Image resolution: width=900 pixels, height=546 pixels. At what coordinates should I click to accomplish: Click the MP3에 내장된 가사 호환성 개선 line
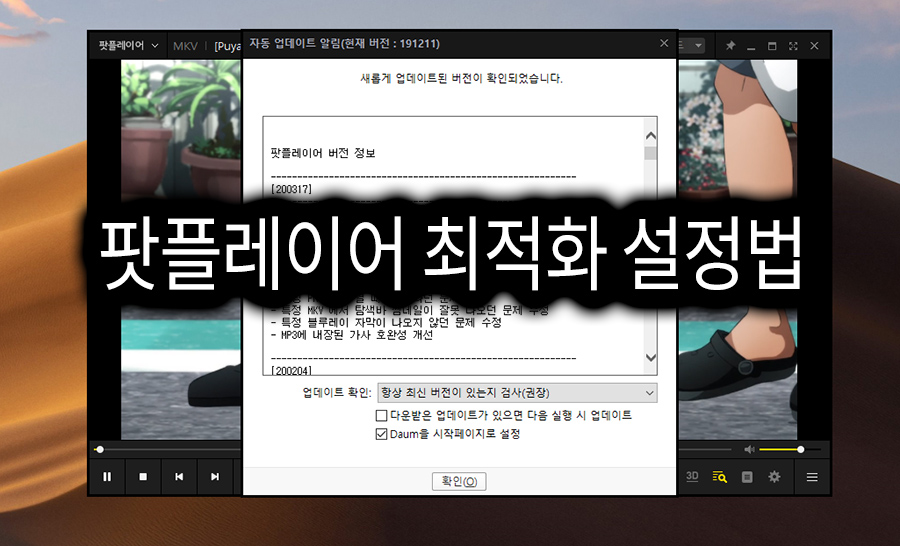[x=352, y=335]
